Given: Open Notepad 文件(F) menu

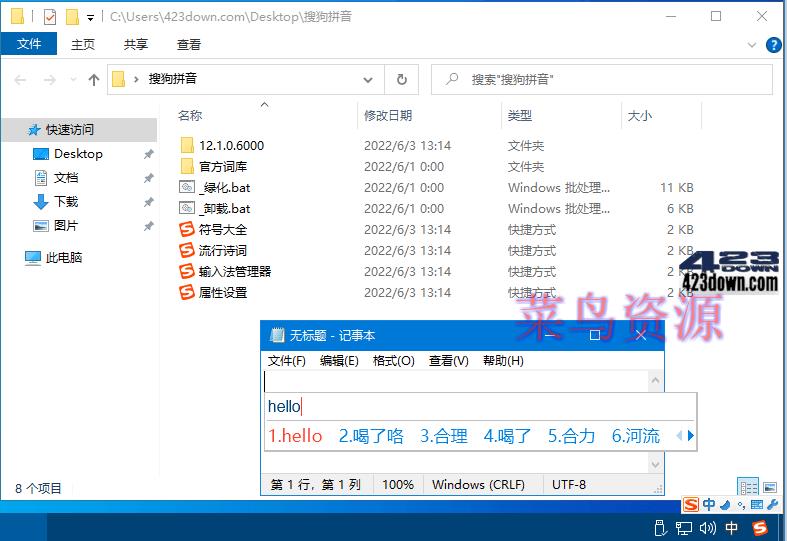Looking at the screenshot, I should [287, 361].
